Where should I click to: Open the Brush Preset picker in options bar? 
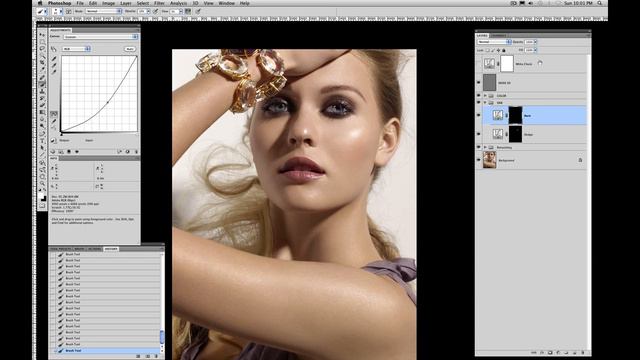click(57, 11)
